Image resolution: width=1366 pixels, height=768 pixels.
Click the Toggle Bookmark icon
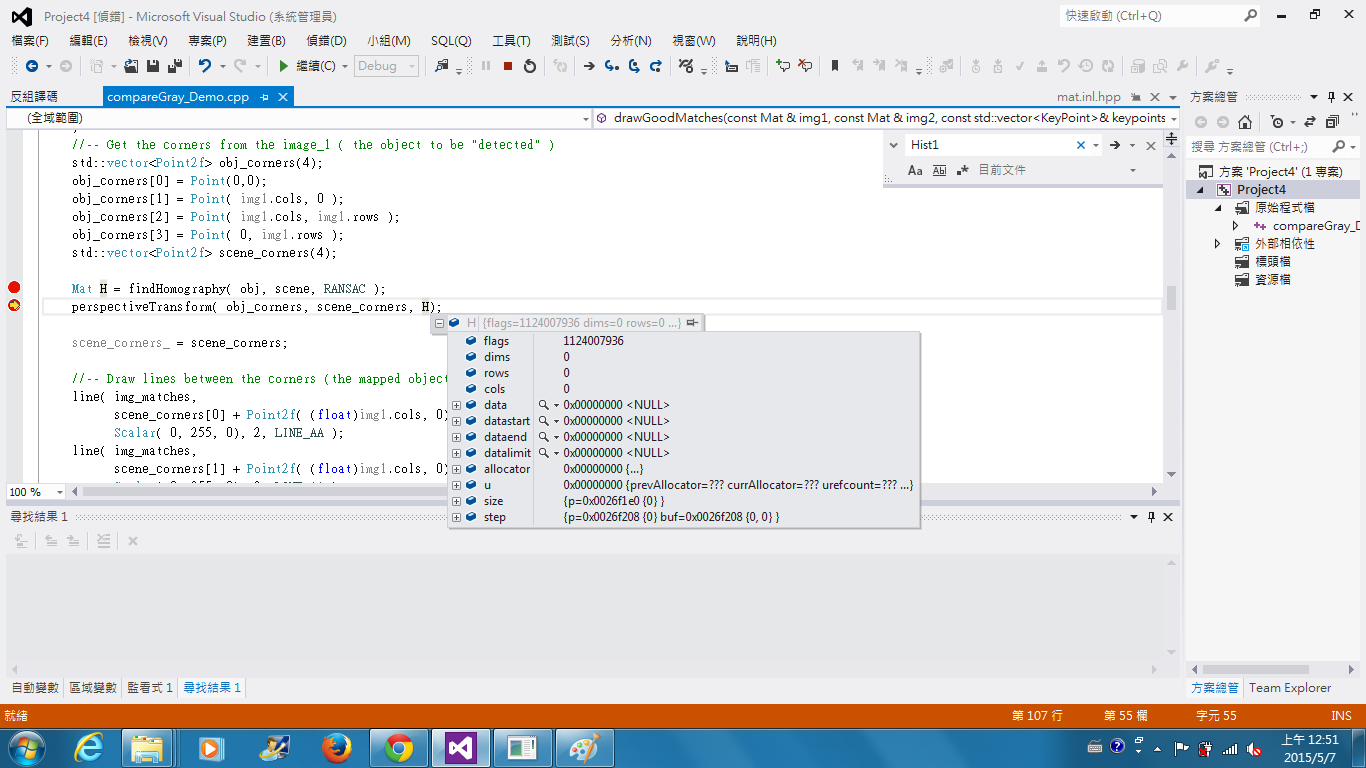tap(834, 66)
